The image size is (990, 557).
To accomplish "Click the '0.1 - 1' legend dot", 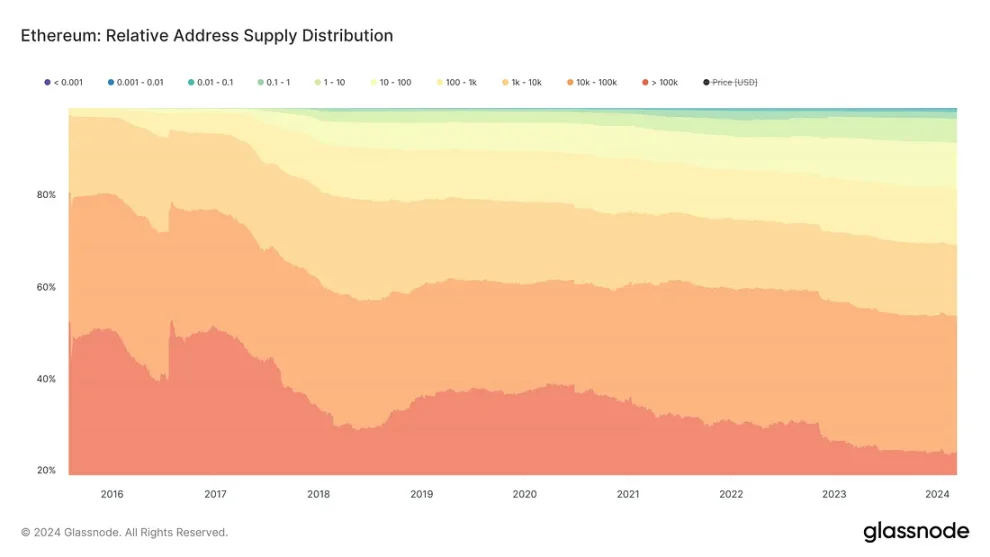I will (x=261, y=83).
